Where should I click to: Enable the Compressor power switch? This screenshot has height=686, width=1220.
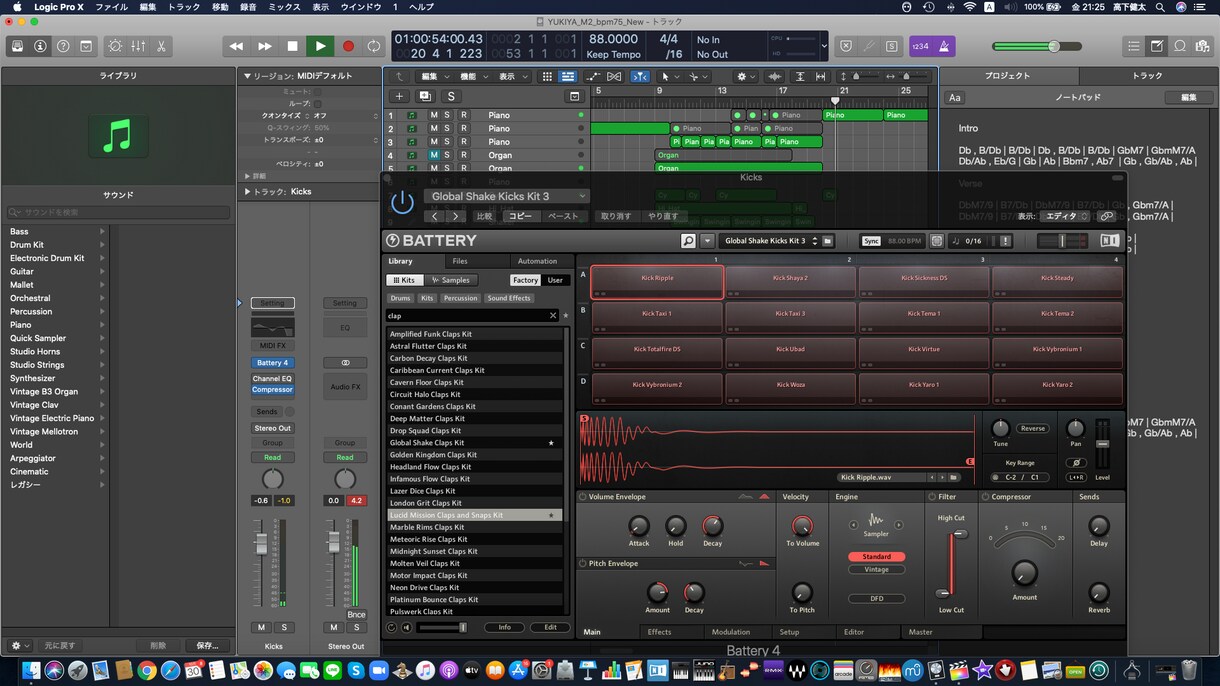point(985,497)
